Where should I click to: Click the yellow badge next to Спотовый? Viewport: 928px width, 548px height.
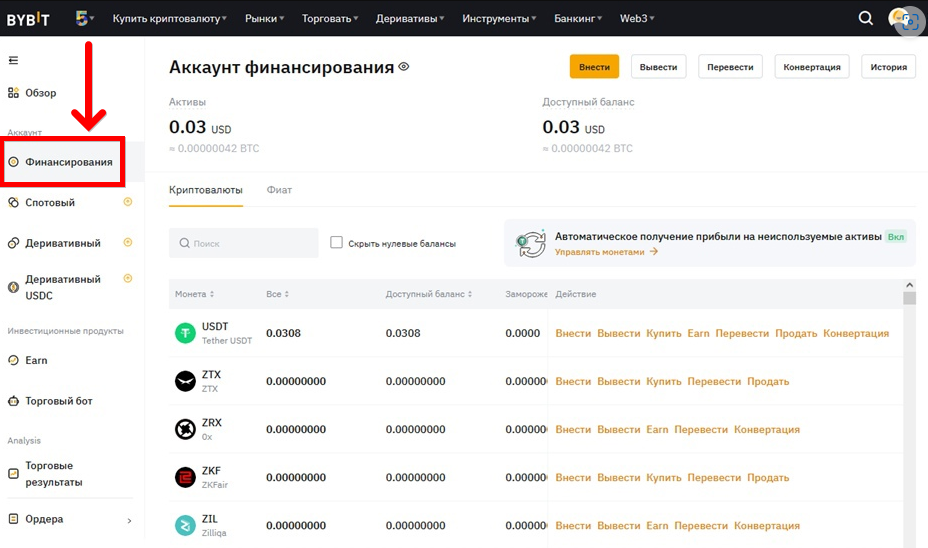(127, 202)
